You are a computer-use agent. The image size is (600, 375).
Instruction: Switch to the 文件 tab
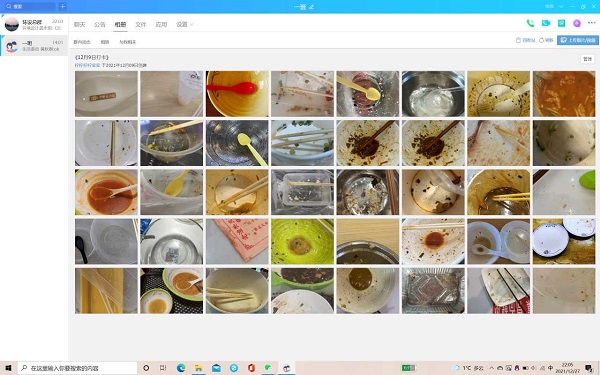(140, 24)
